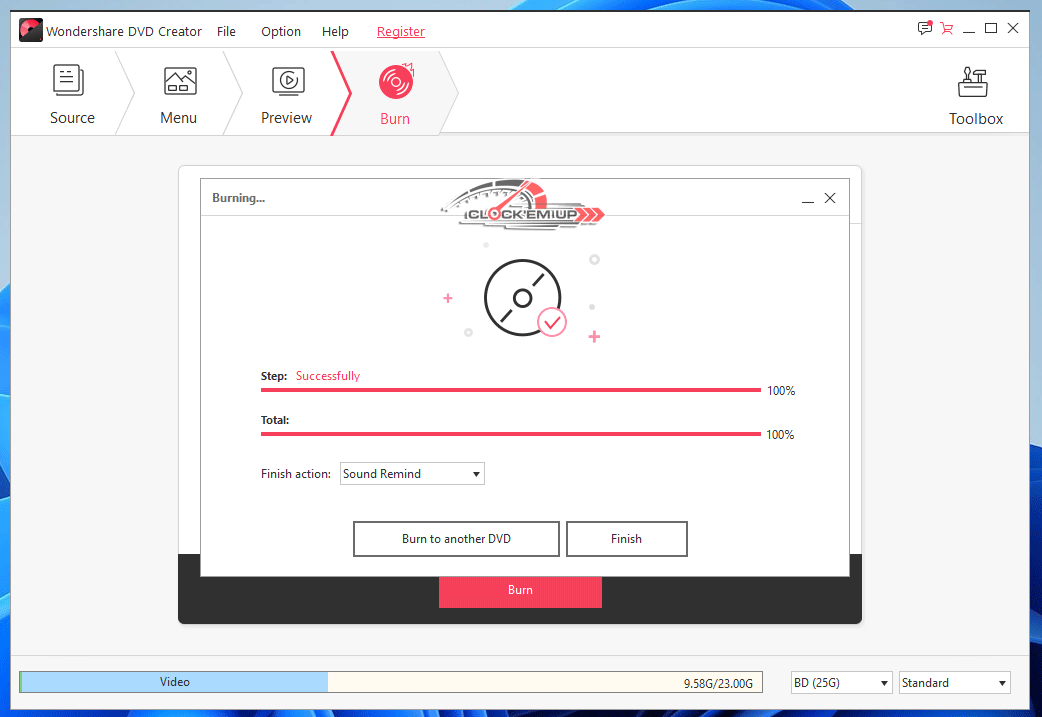Select the Burn disc icon
1042x717 pixels.
coord(396,81)
